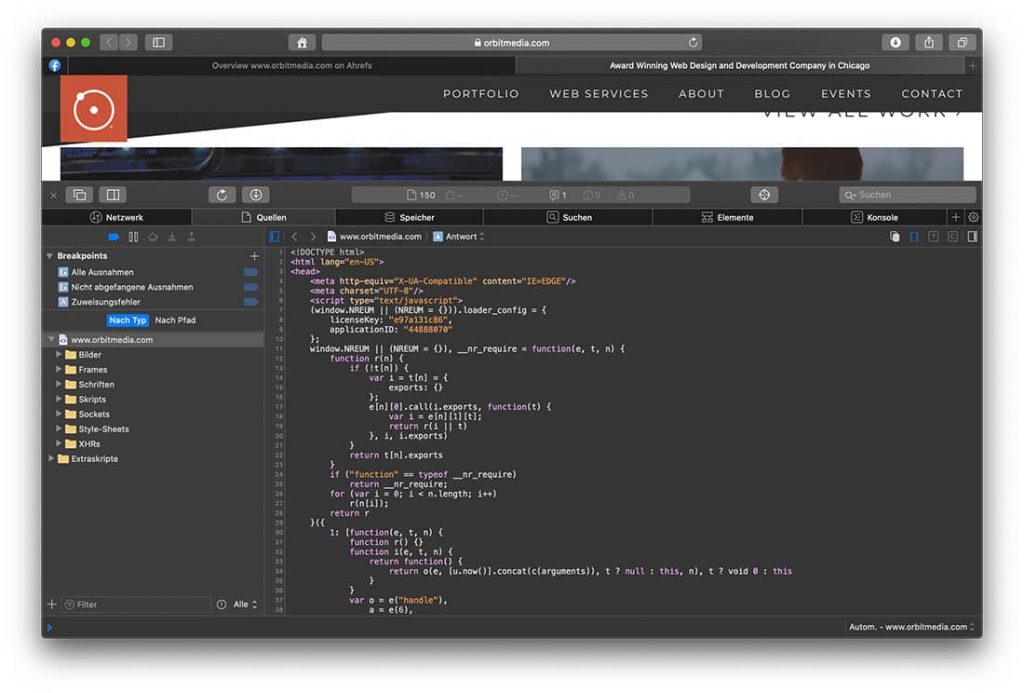1024x693 pixels.
Task: Focus the inspector Suchen search field
Action: [907, 195]
